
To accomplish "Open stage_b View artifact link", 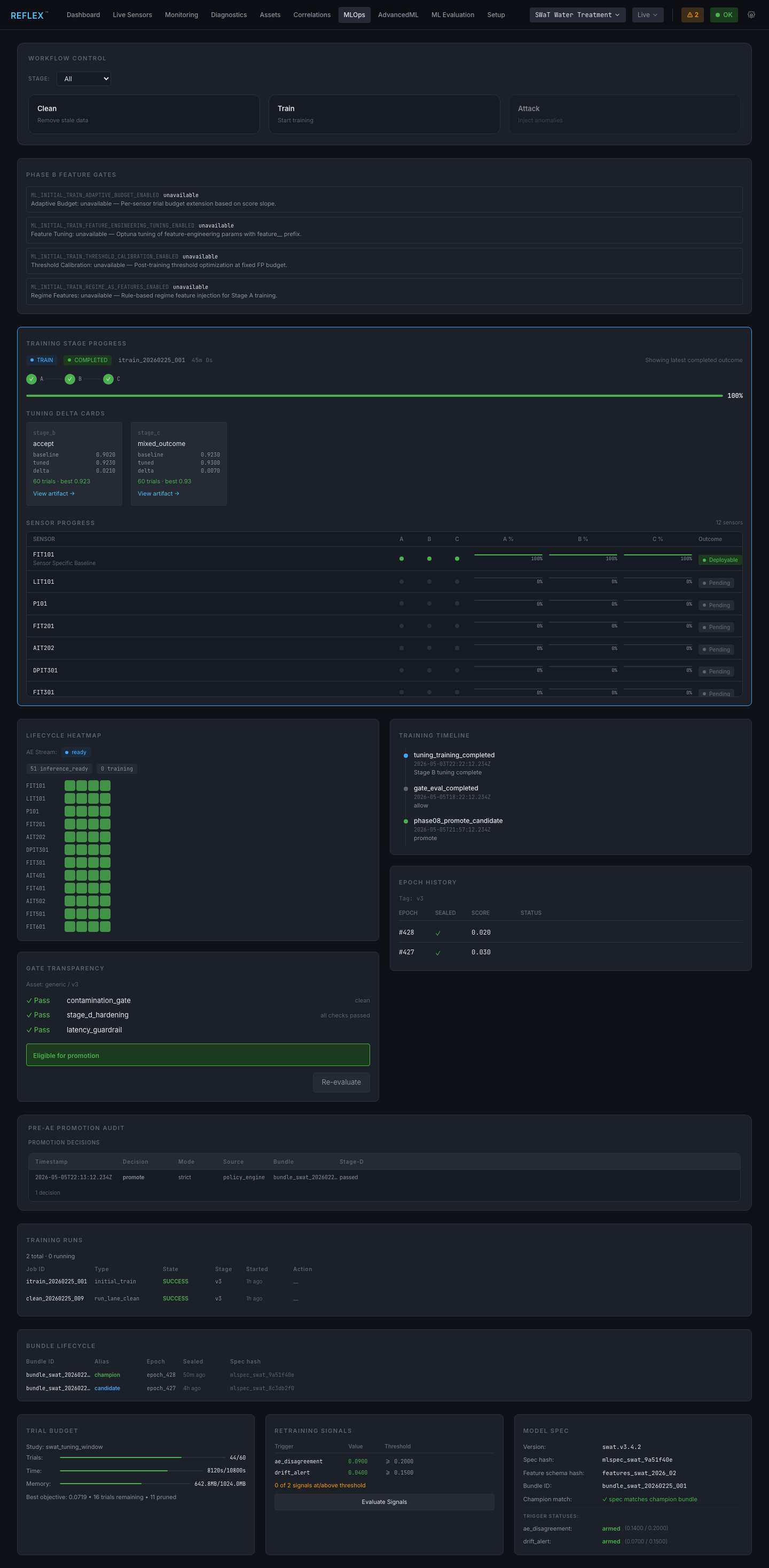I will (53, 493).
